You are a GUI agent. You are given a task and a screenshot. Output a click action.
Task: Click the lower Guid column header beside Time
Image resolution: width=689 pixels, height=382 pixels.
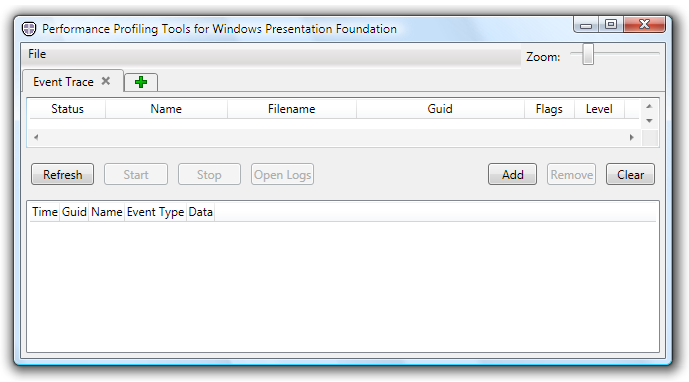74,212
